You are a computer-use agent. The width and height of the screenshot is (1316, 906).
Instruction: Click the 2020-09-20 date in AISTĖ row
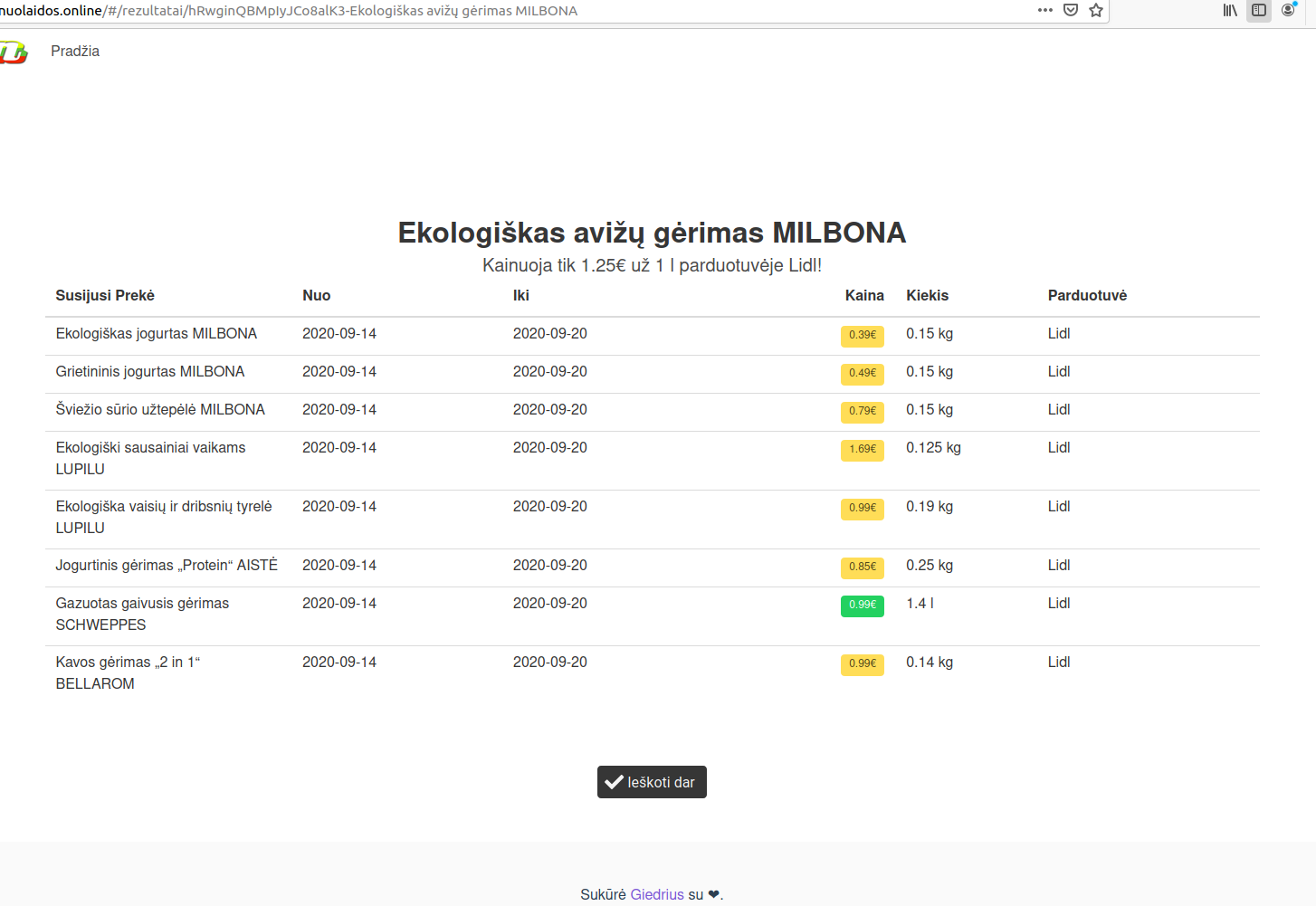click(x=550, y=566)
